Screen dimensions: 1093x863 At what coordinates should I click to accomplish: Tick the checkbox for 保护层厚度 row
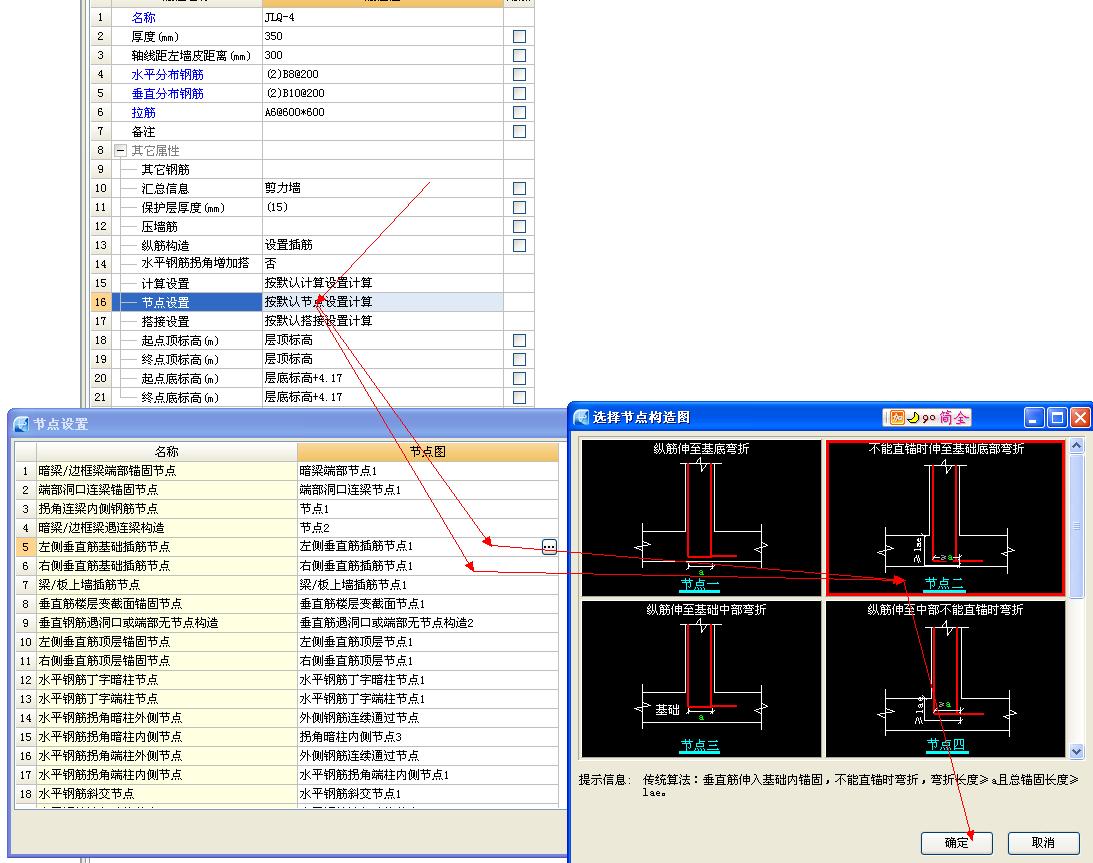click(519, 207)
